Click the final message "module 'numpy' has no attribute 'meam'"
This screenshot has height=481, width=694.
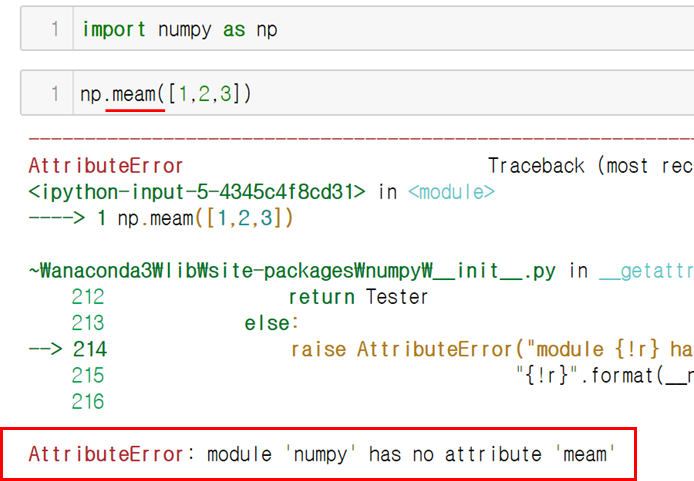tap(411, 454)
